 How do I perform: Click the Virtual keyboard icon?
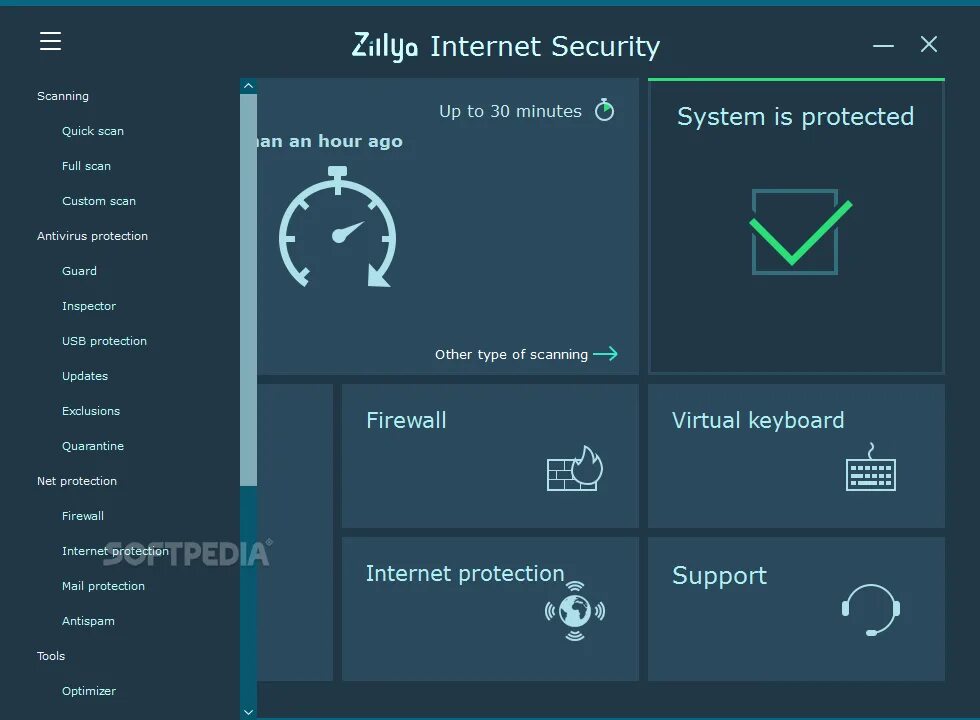click(870, 468)
